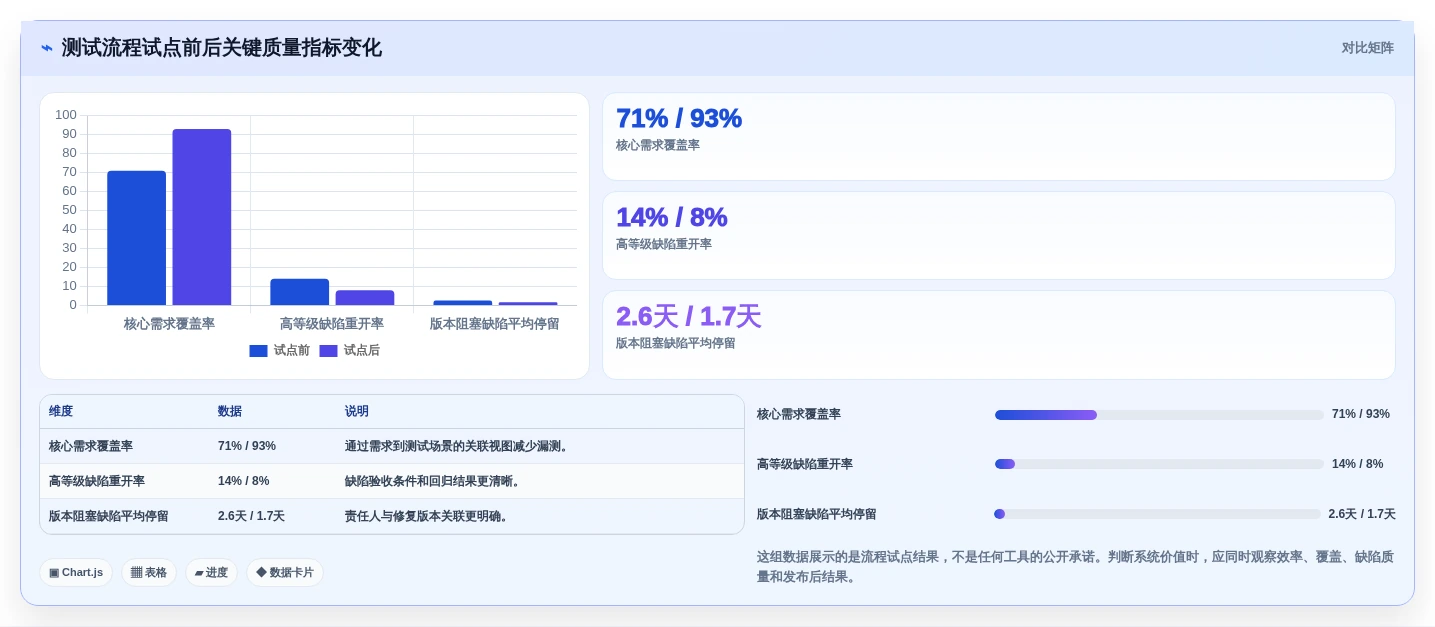1435x627 pixels.
Task: Click the 高等级缺陷重开率 progress bar
Action: tap(1159, 464)
